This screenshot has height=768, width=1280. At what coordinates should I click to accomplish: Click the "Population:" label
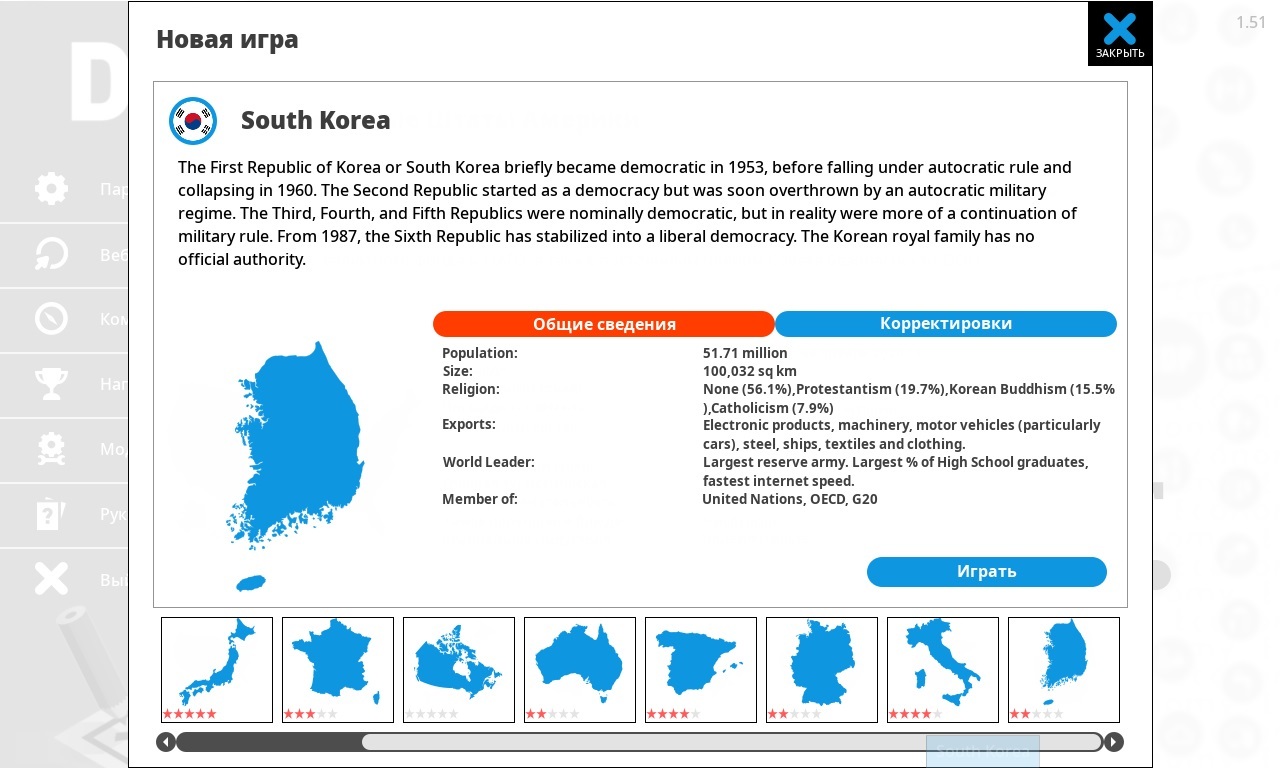[480, 353]
